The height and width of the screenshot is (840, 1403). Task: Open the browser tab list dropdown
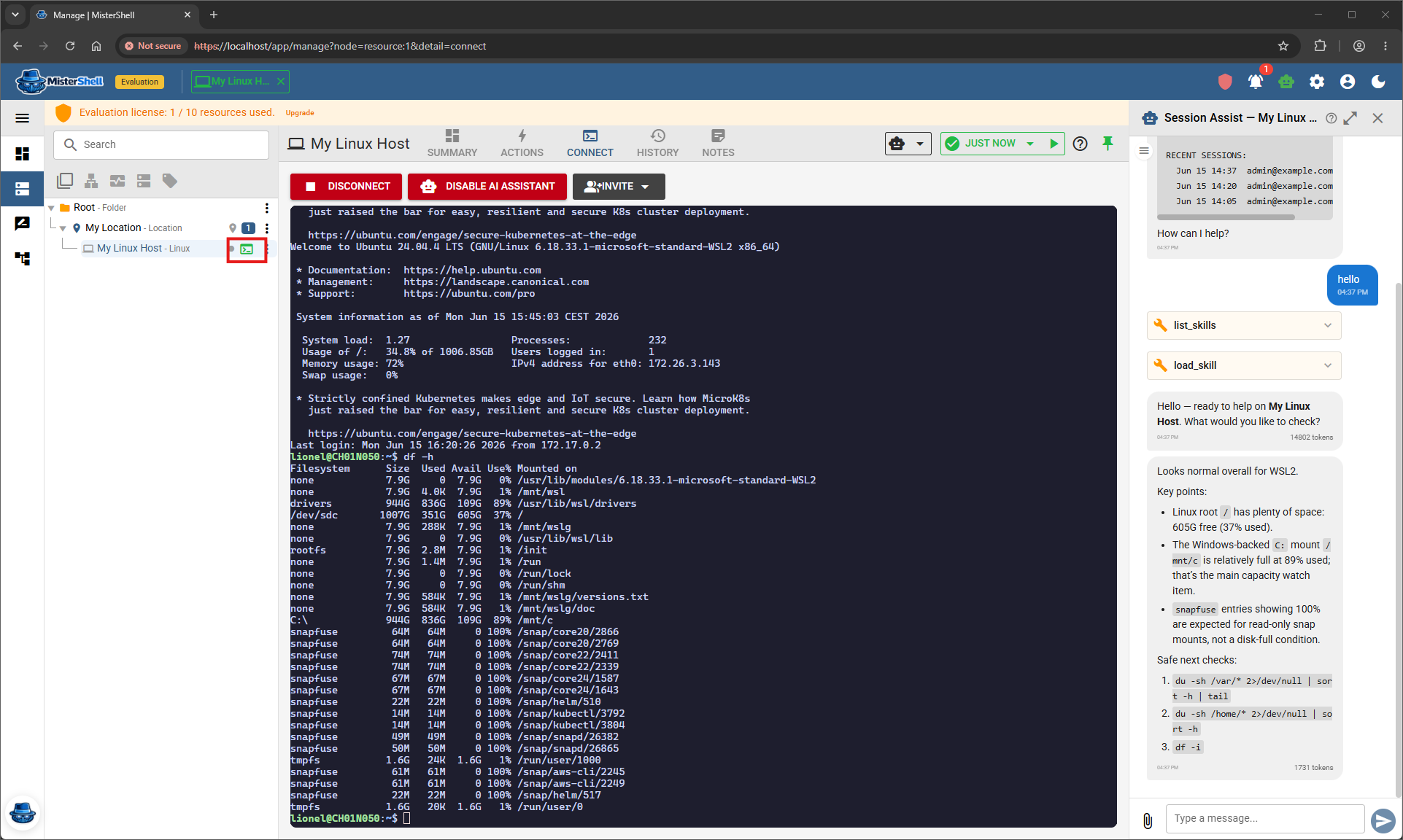coord(15,15)
